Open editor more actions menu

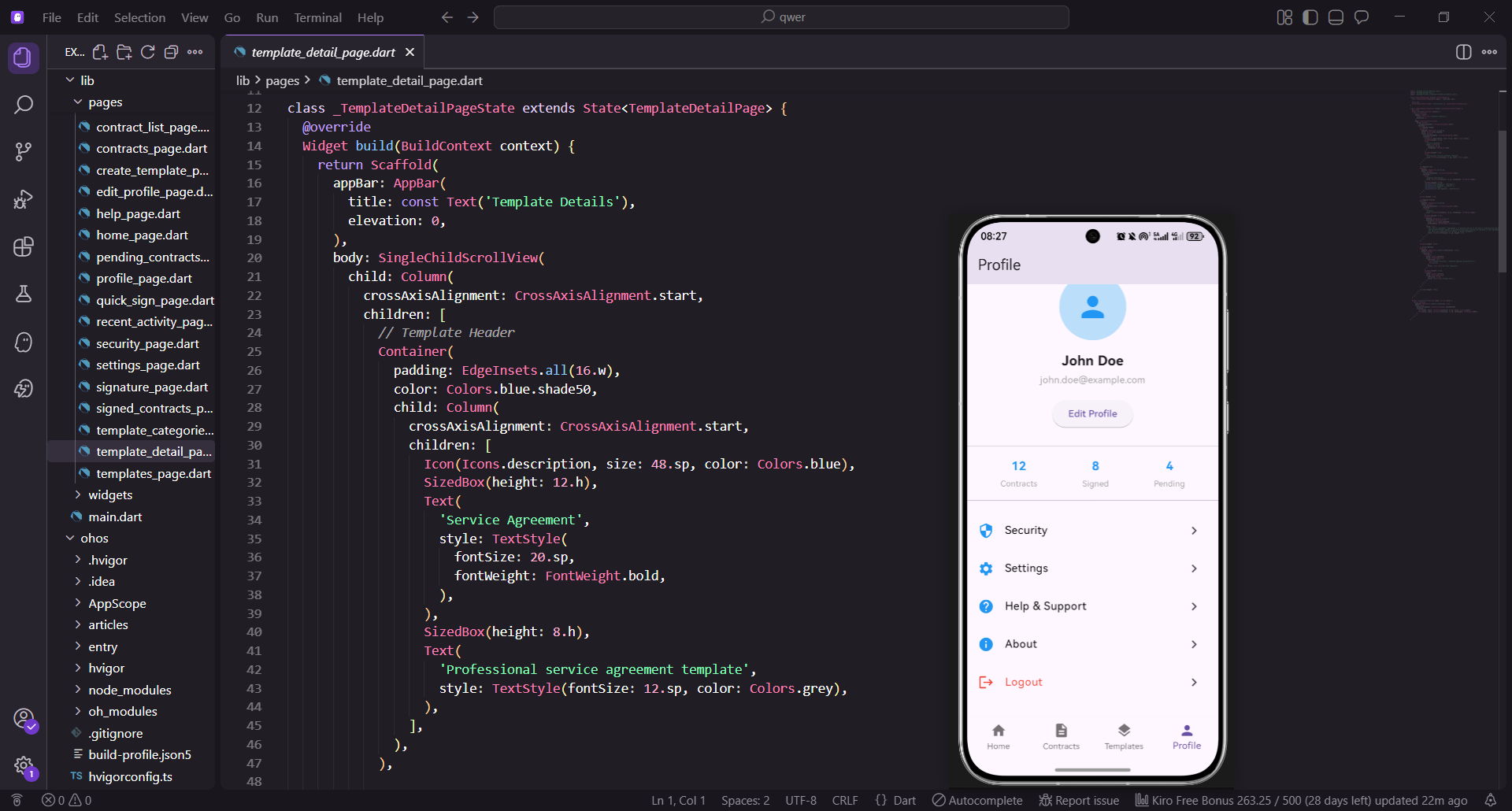[x=1489, y=52]
